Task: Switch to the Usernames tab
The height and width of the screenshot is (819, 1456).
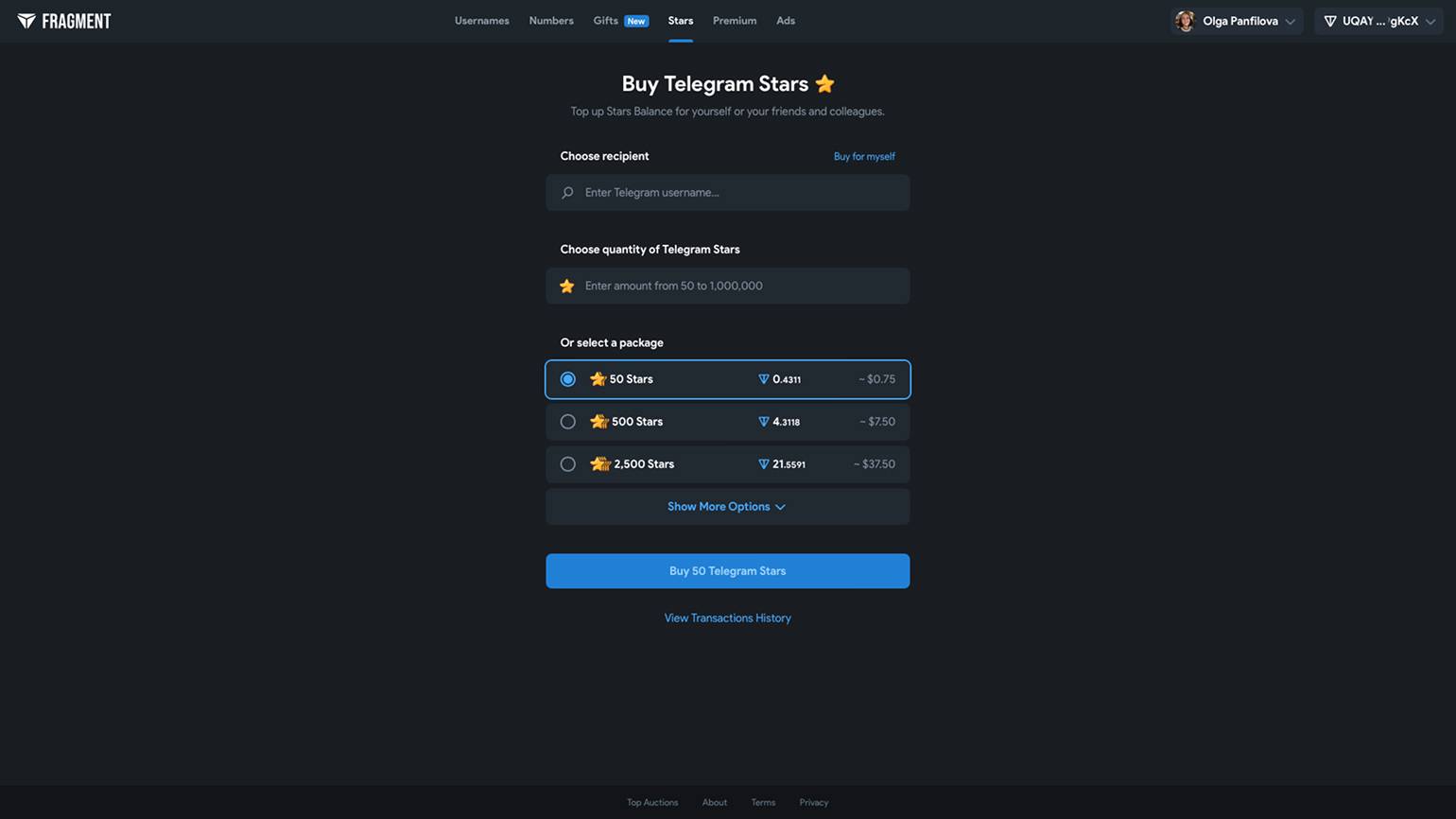Action: (x=481, y=21)
